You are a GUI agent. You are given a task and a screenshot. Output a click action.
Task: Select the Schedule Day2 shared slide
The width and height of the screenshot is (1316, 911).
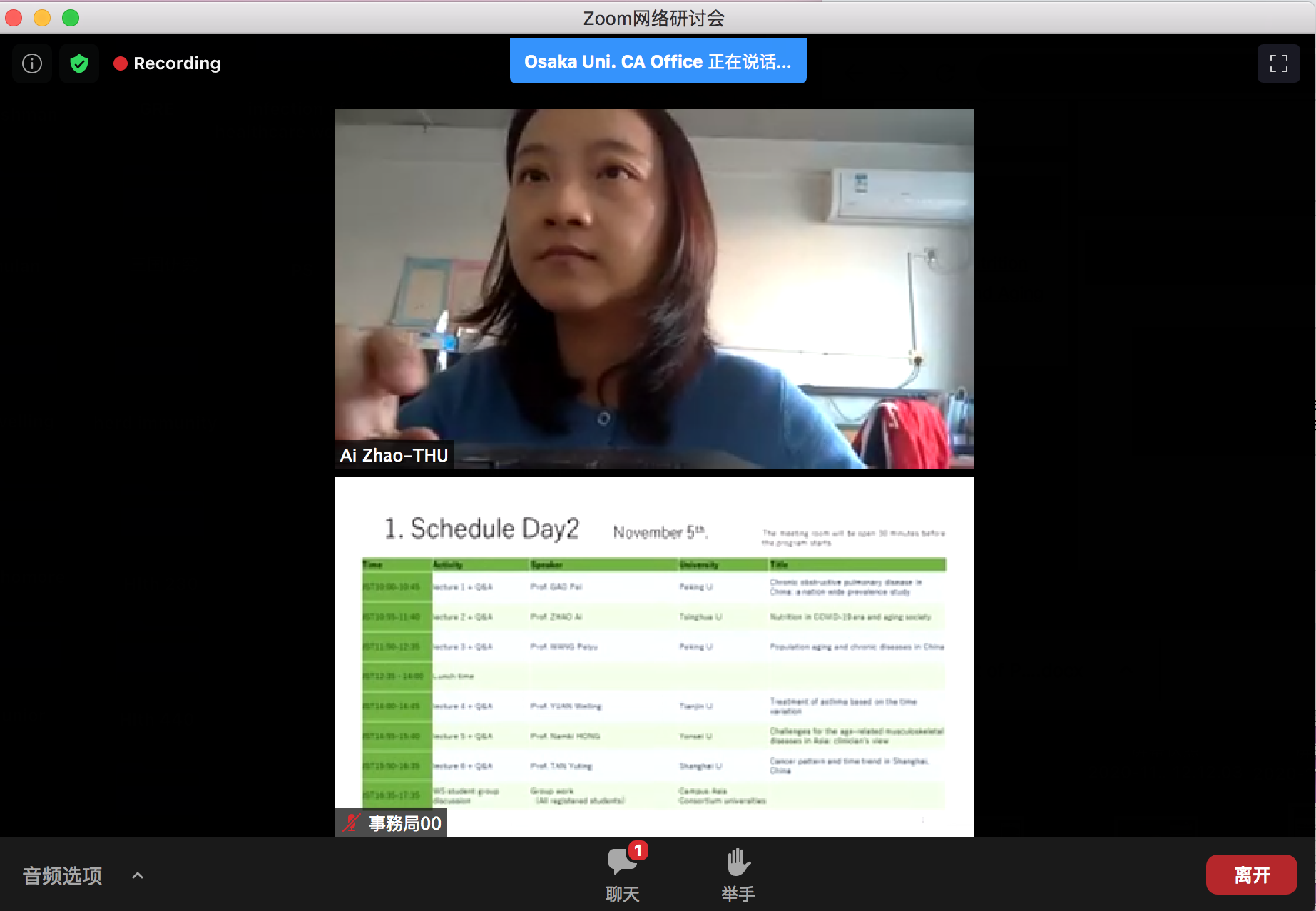(653, 656)
